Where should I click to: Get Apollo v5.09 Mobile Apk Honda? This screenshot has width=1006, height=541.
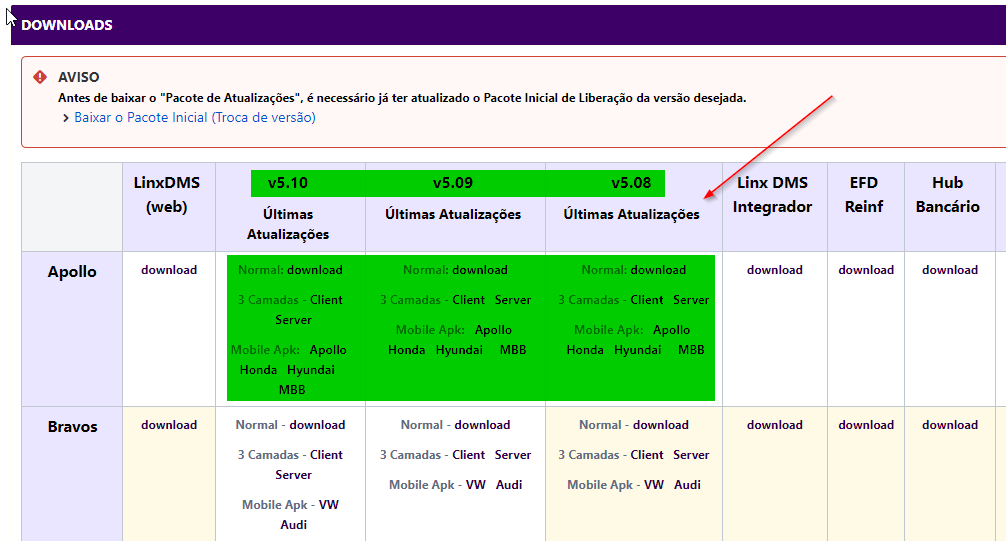coord(407,350)
